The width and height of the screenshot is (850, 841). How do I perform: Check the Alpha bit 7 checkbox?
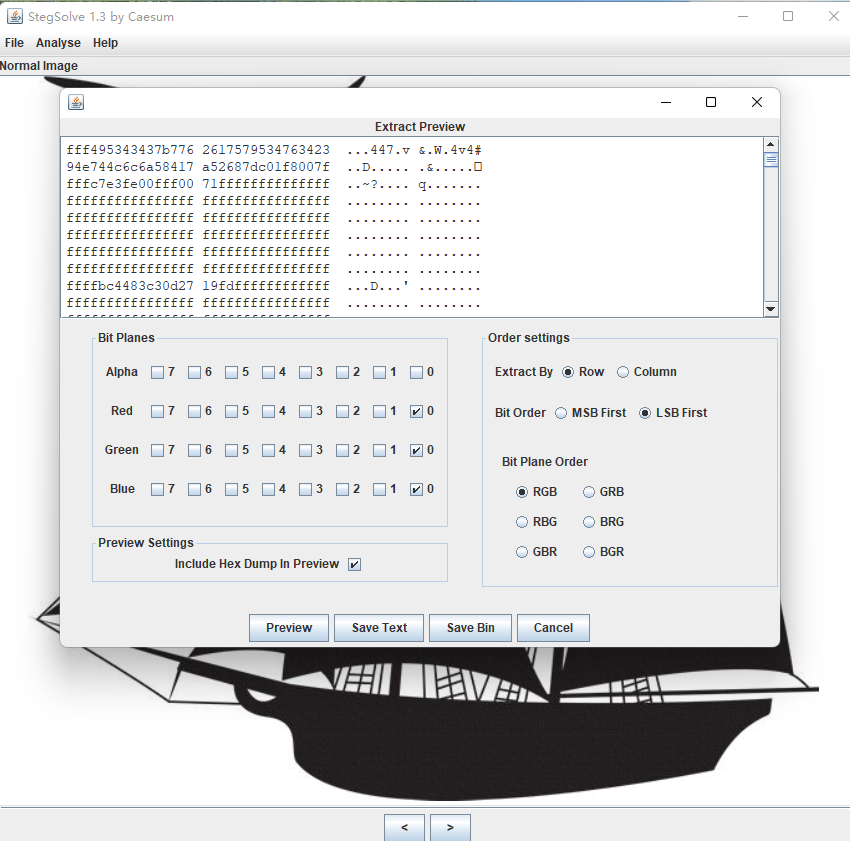[157, 373]
